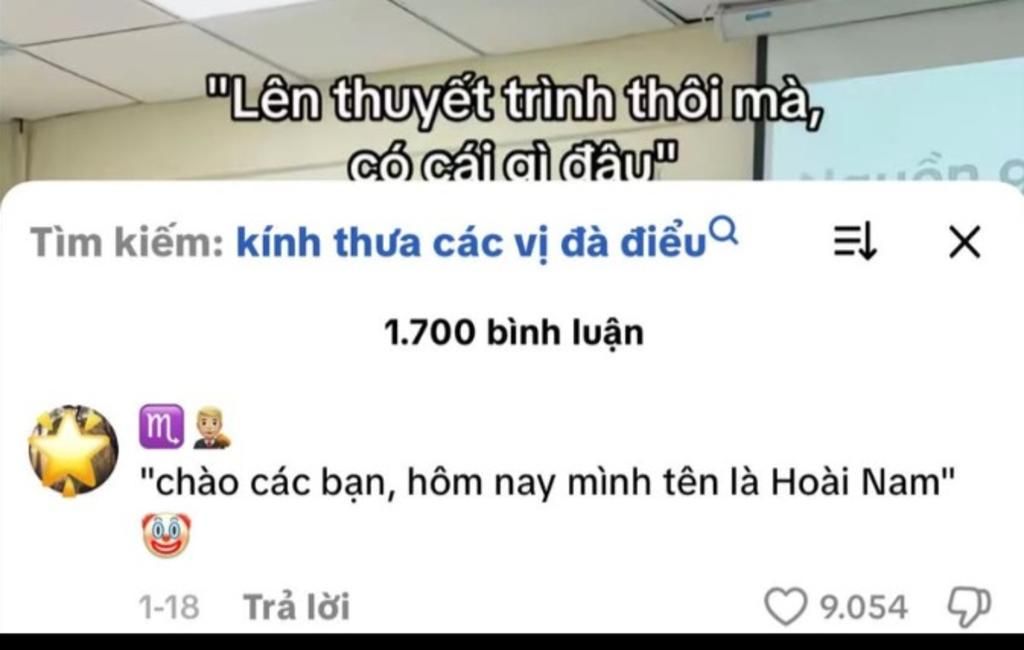Like the Hoài Nam comment with the heart
This screenshot has height=650, width=1024.
pos(785,606)
